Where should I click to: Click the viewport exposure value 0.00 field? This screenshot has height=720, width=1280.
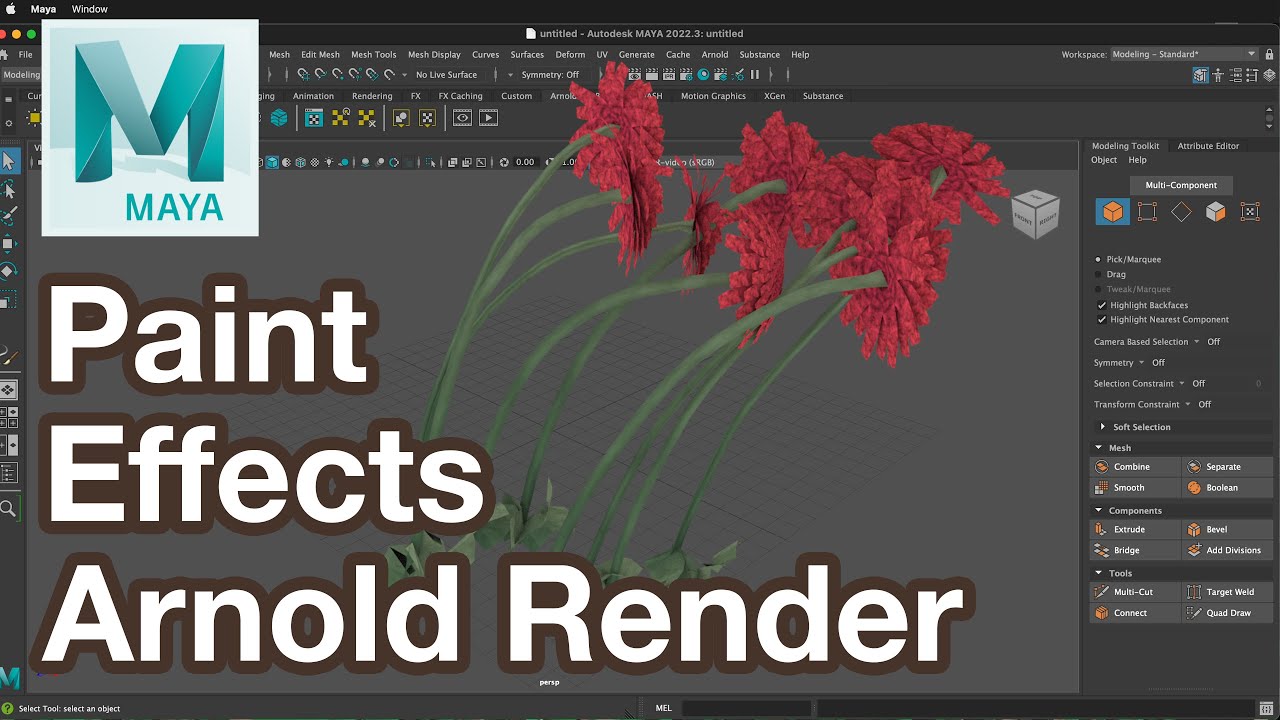point(525,162)
